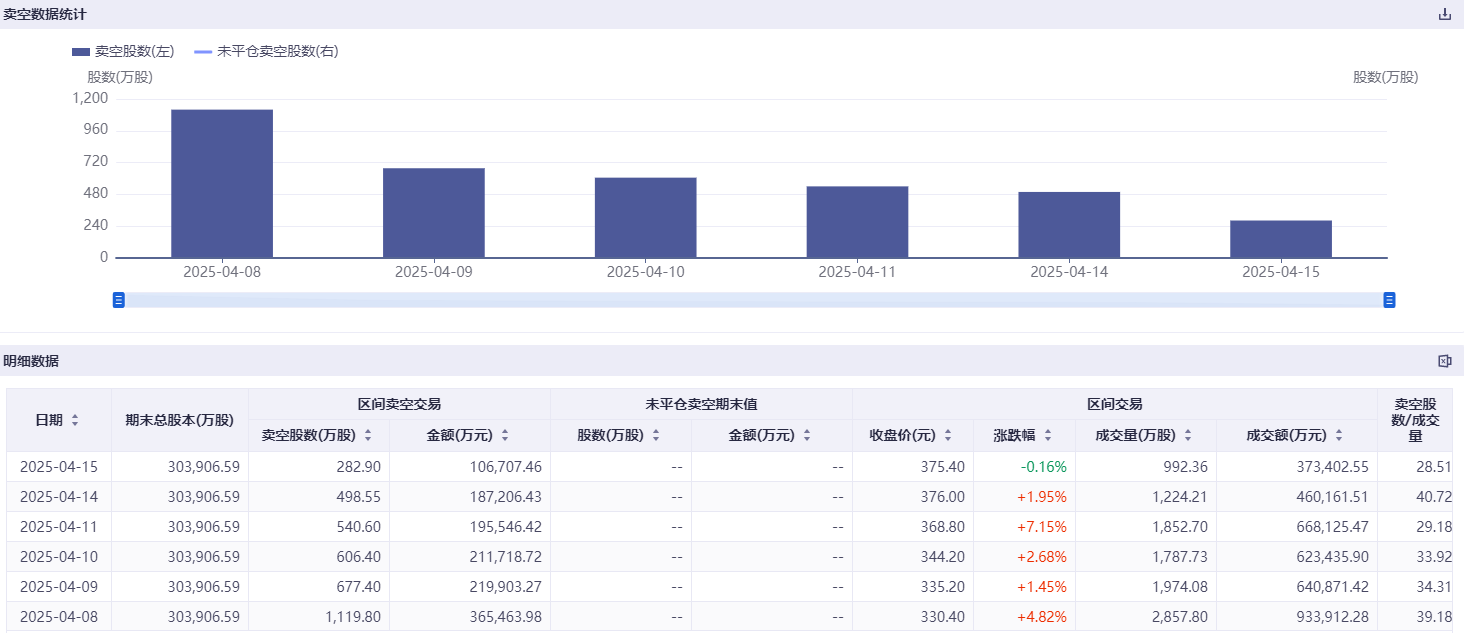
Task: Toggle 卖空股数(左) legend series
Action: click(123, 51)
